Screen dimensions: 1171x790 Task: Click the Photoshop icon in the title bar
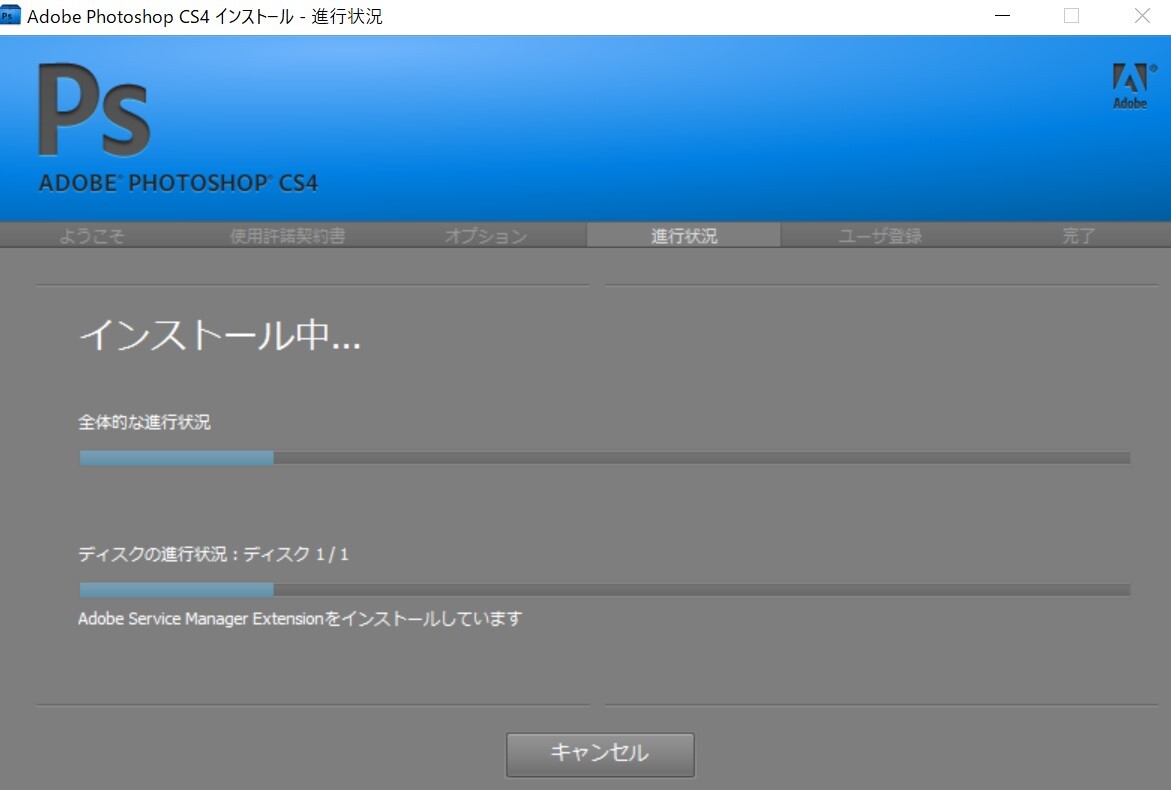(x=10, y=15)
